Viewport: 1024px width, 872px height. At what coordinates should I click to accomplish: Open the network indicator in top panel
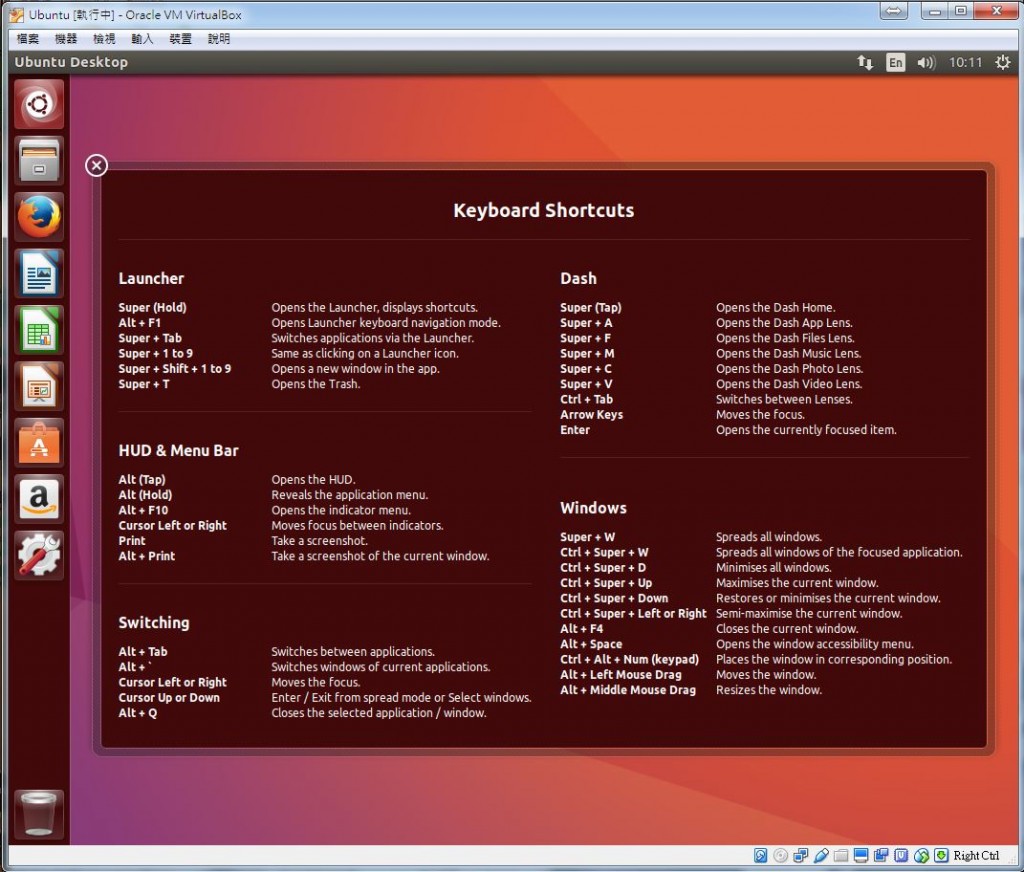tap(865, 63)
